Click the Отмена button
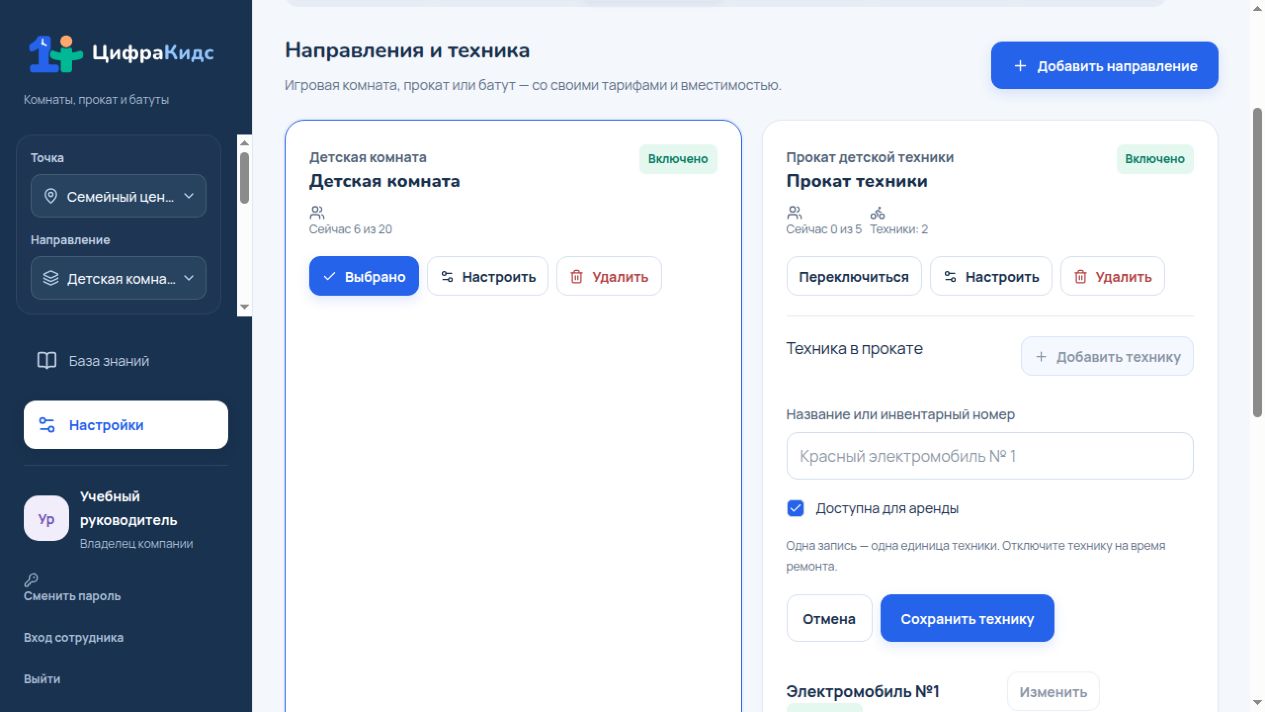Image resolution: width=1265 pixels, height=712 pixels. [x=829, y=619]
